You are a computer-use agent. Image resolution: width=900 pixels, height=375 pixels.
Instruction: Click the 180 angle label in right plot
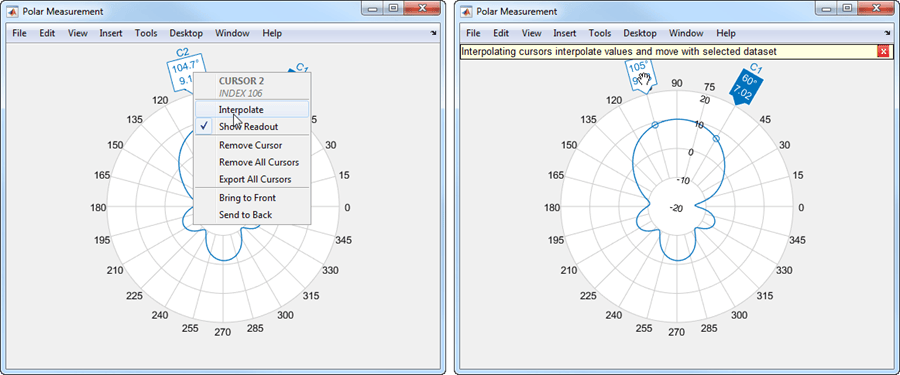tap(552, 208)
